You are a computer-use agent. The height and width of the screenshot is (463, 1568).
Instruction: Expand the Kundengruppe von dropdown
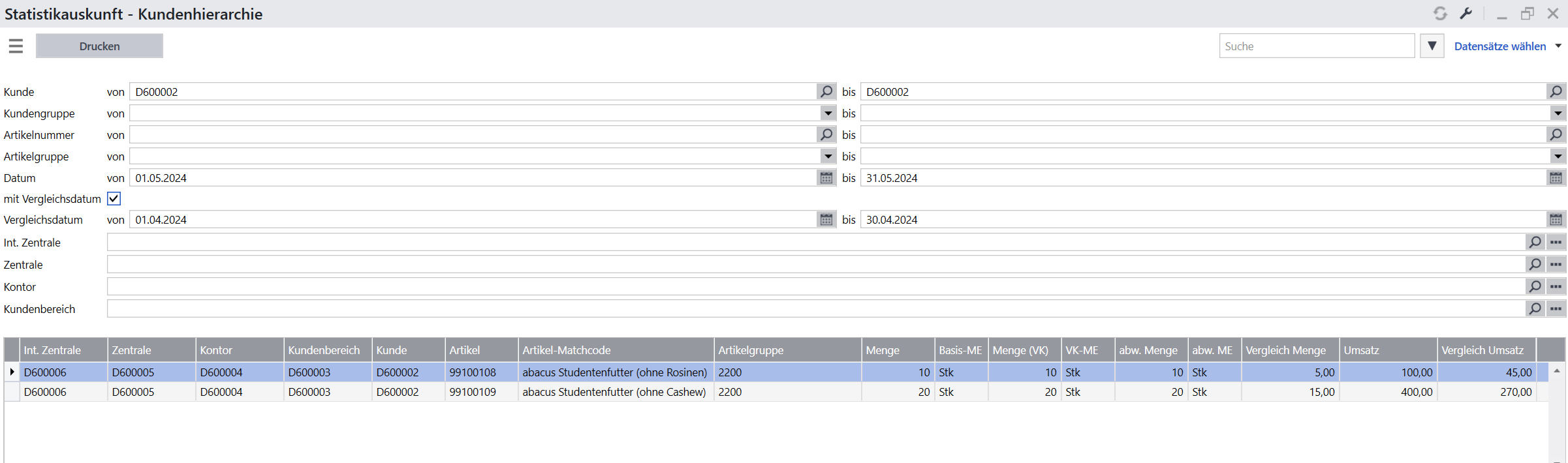click(x=828, y=113)
